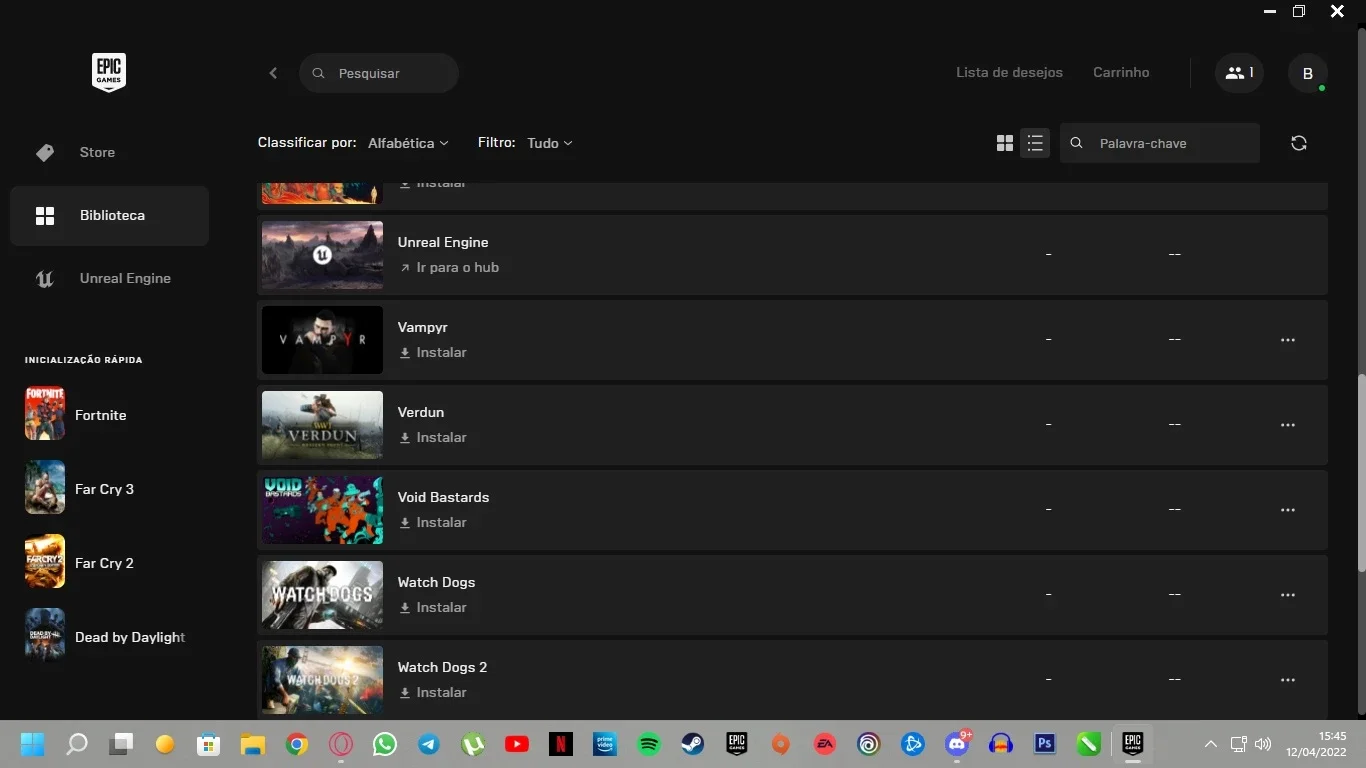Install Void Bastards
The height and width of the screenshot is (768, 1366).
[x=433, y=522]
